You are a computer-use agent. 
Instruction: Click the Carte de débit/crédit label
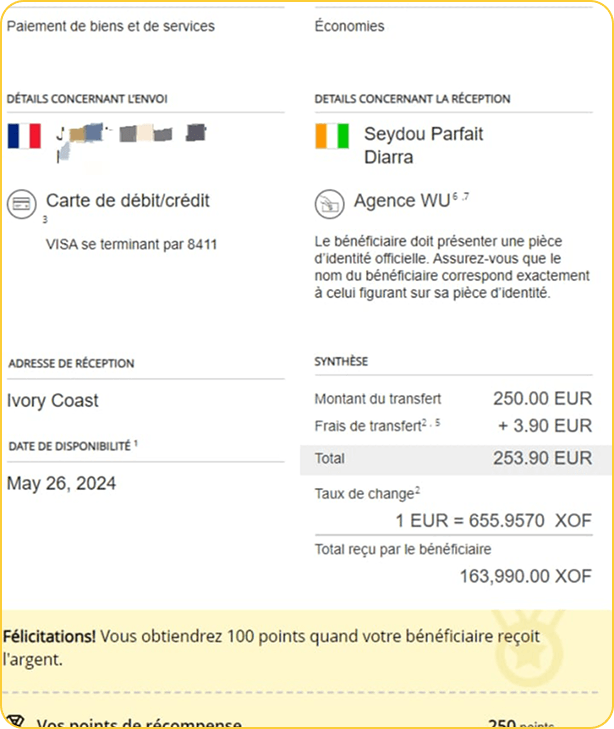tap(128, 201)
